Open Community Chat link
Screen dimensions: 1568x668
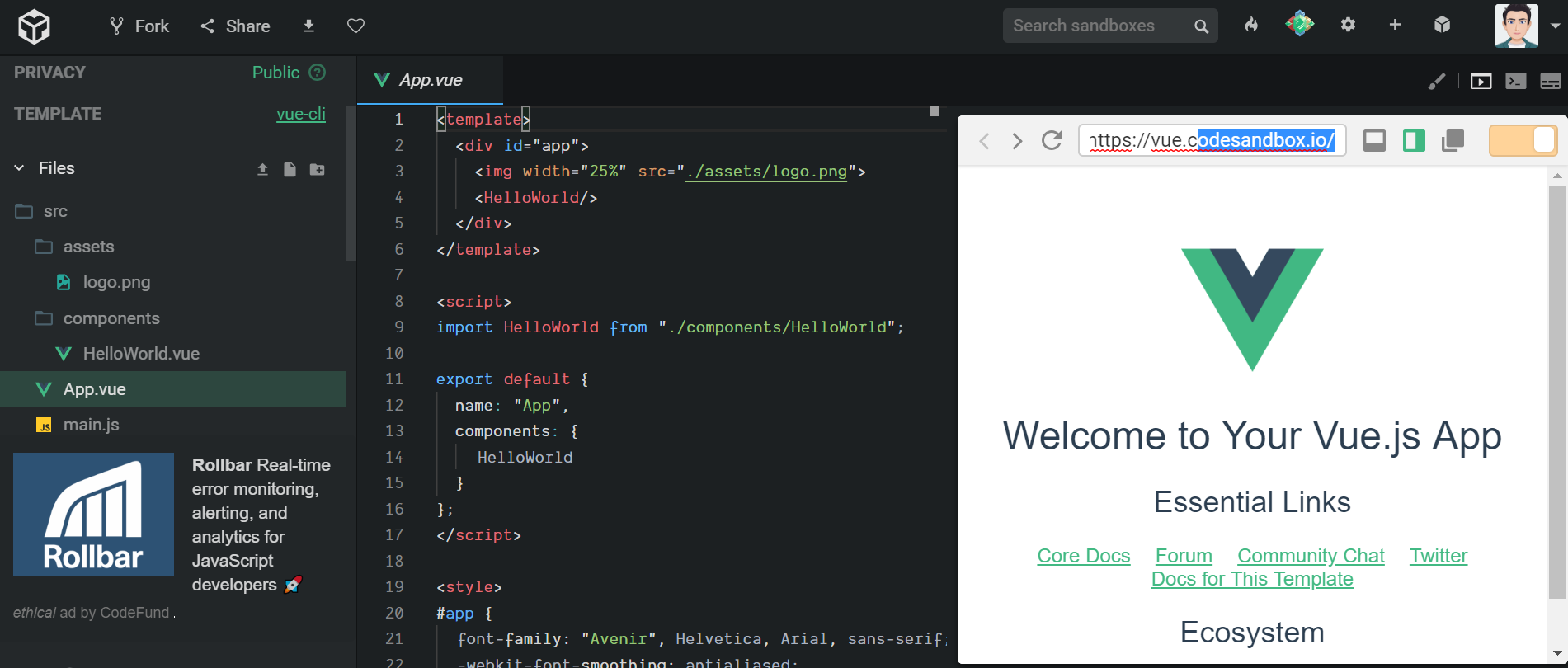tap(1311, 556)
